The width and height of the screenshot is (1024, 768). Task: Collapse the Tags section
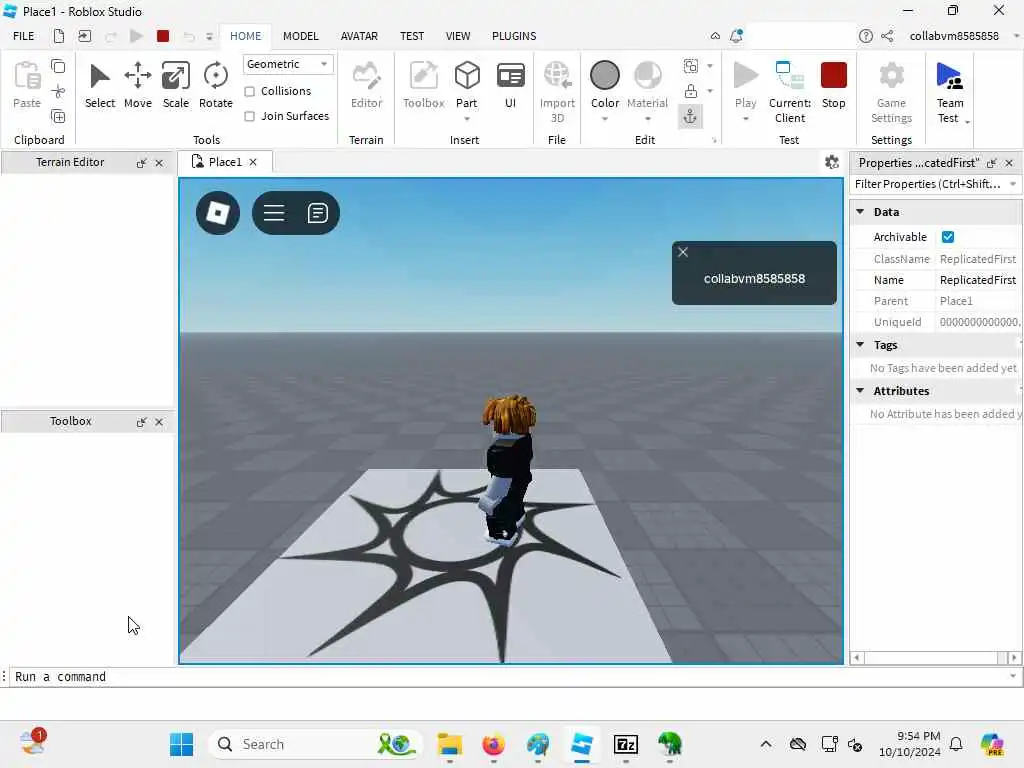pos(860,344)
